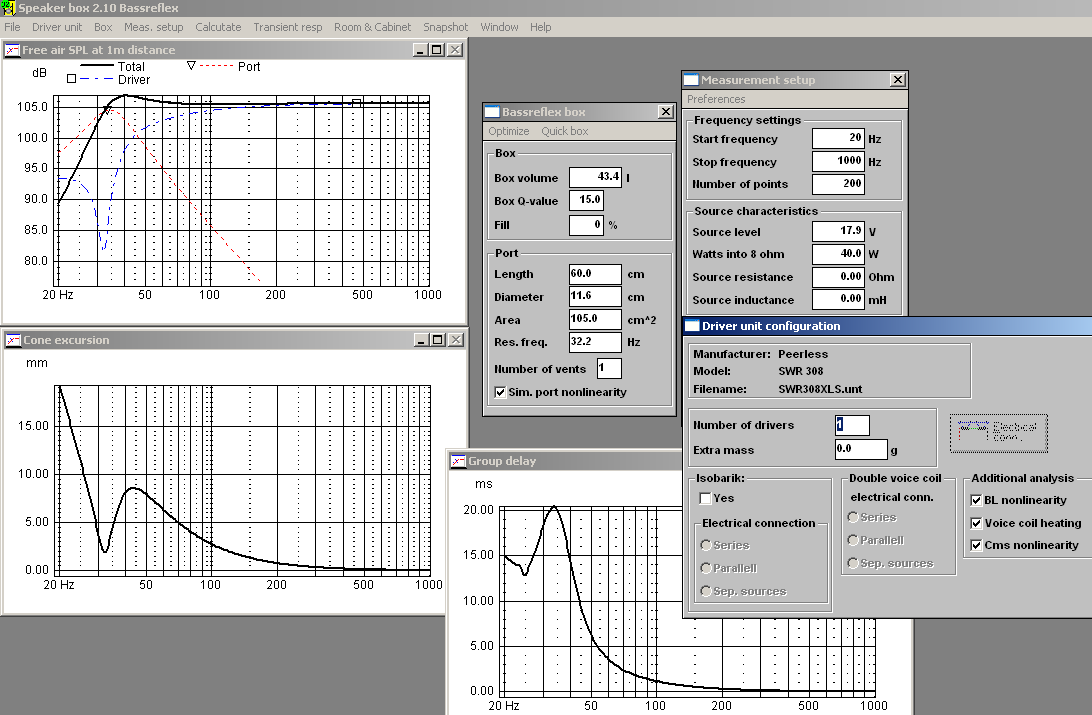Image resolution: width=1092 pixels, height=715 pixels.
Task: Click the Measurement setup window icon
Action: pos(691,80)
